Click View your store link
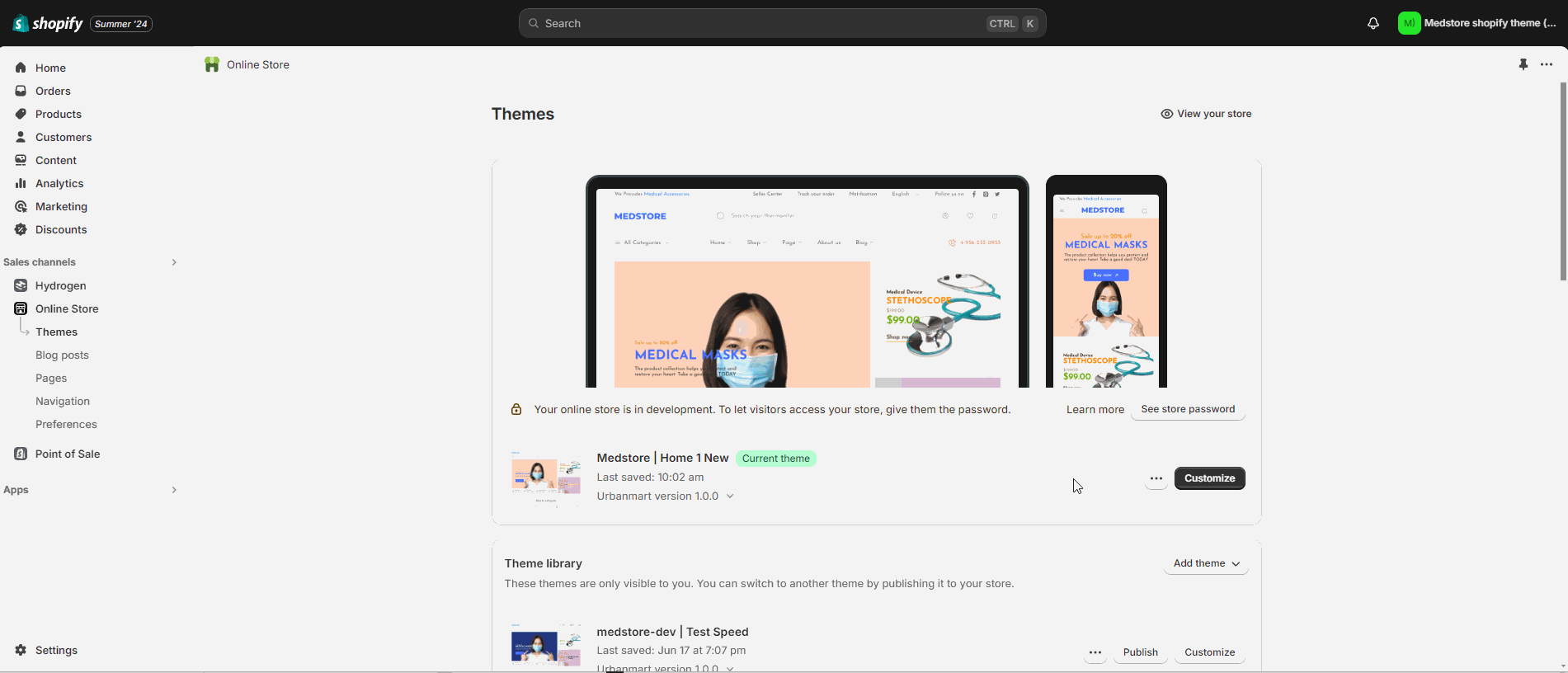This screenshot has height=673, width=1568. pyautogui.click(x=1206, y=114)
